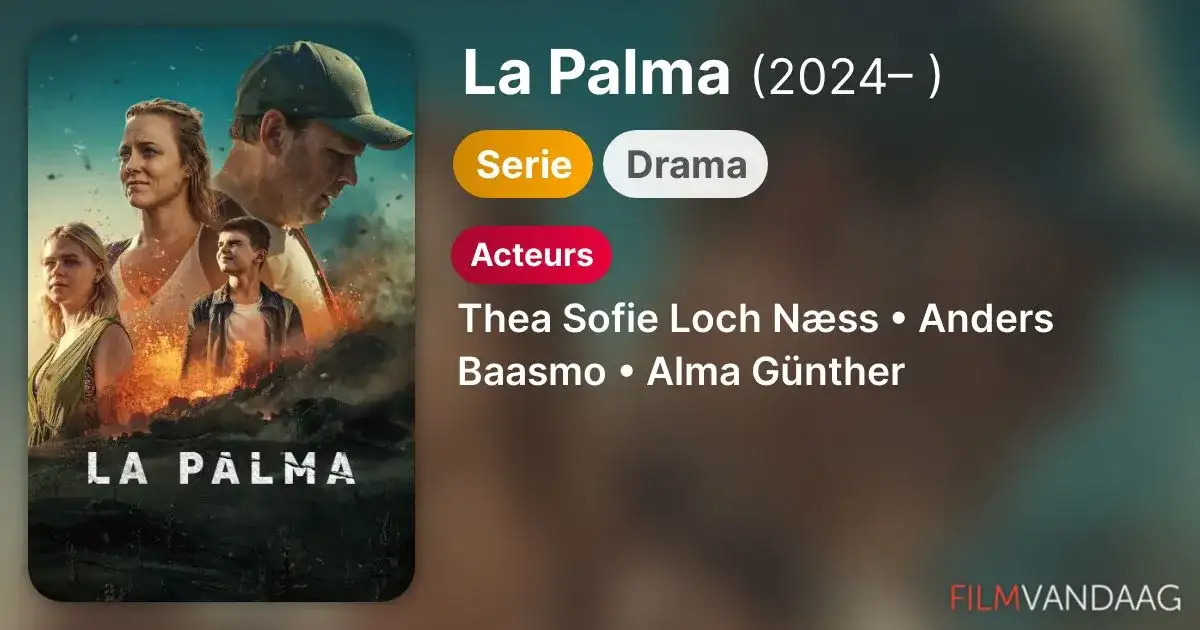The height and width of the screenshot is (630, 1200).
Task: Open actor Alma Günther
Action: pos(776,372)
